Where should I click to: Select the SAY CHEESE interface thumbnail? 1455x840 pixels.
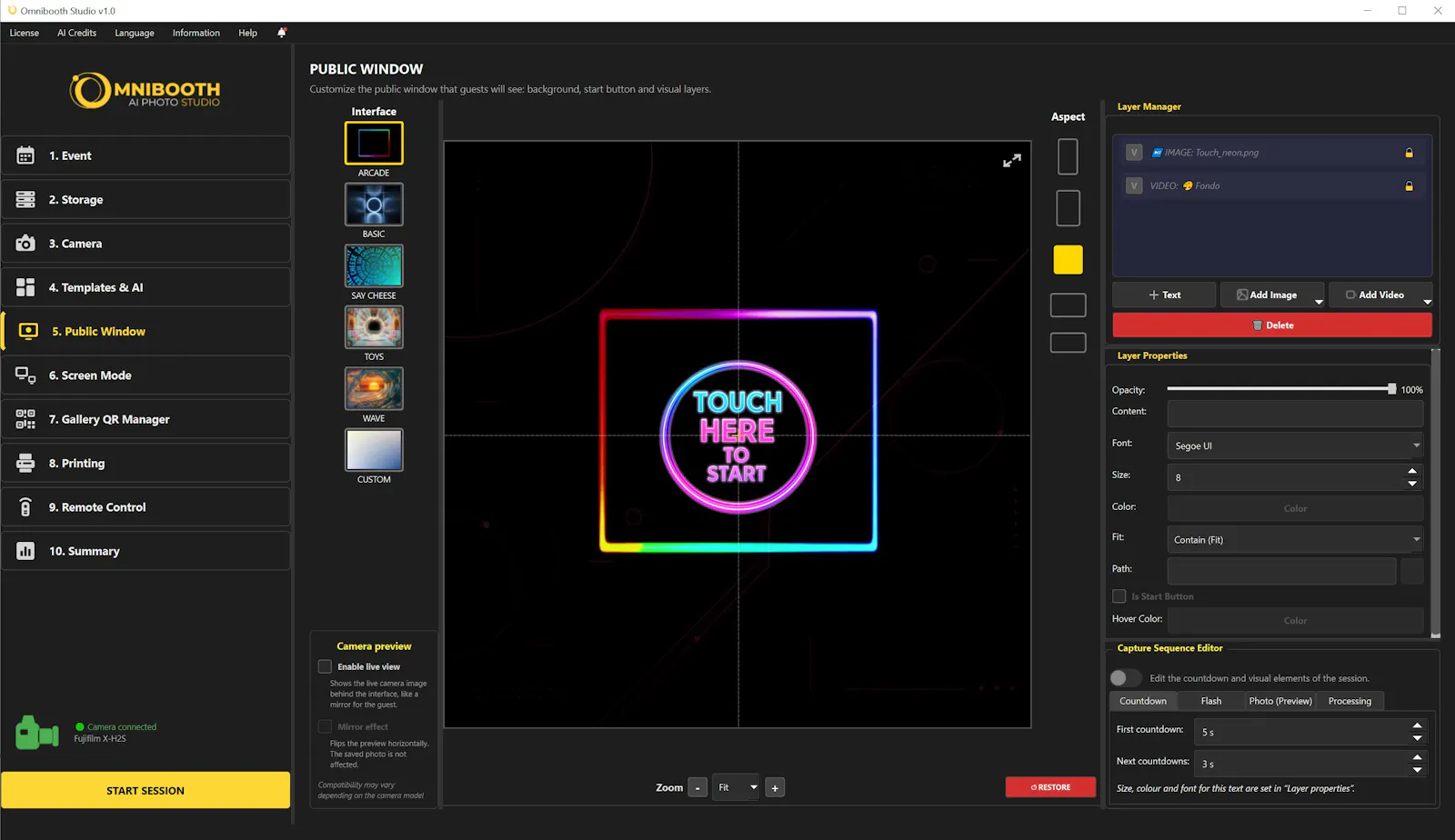pos(374,265)
